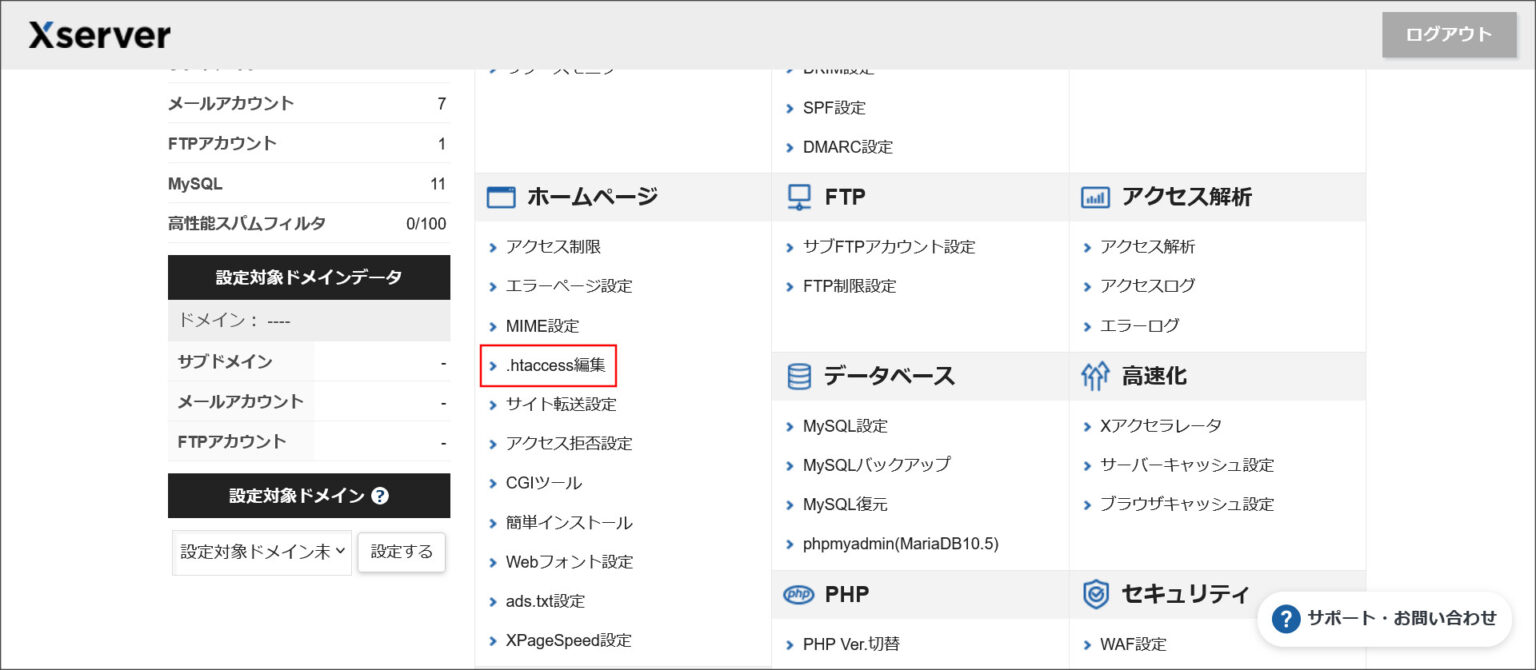The width and height of the screenshot is (1536, 670).
Task: Click the データベース cylinder icon
Action: [797, 376]
